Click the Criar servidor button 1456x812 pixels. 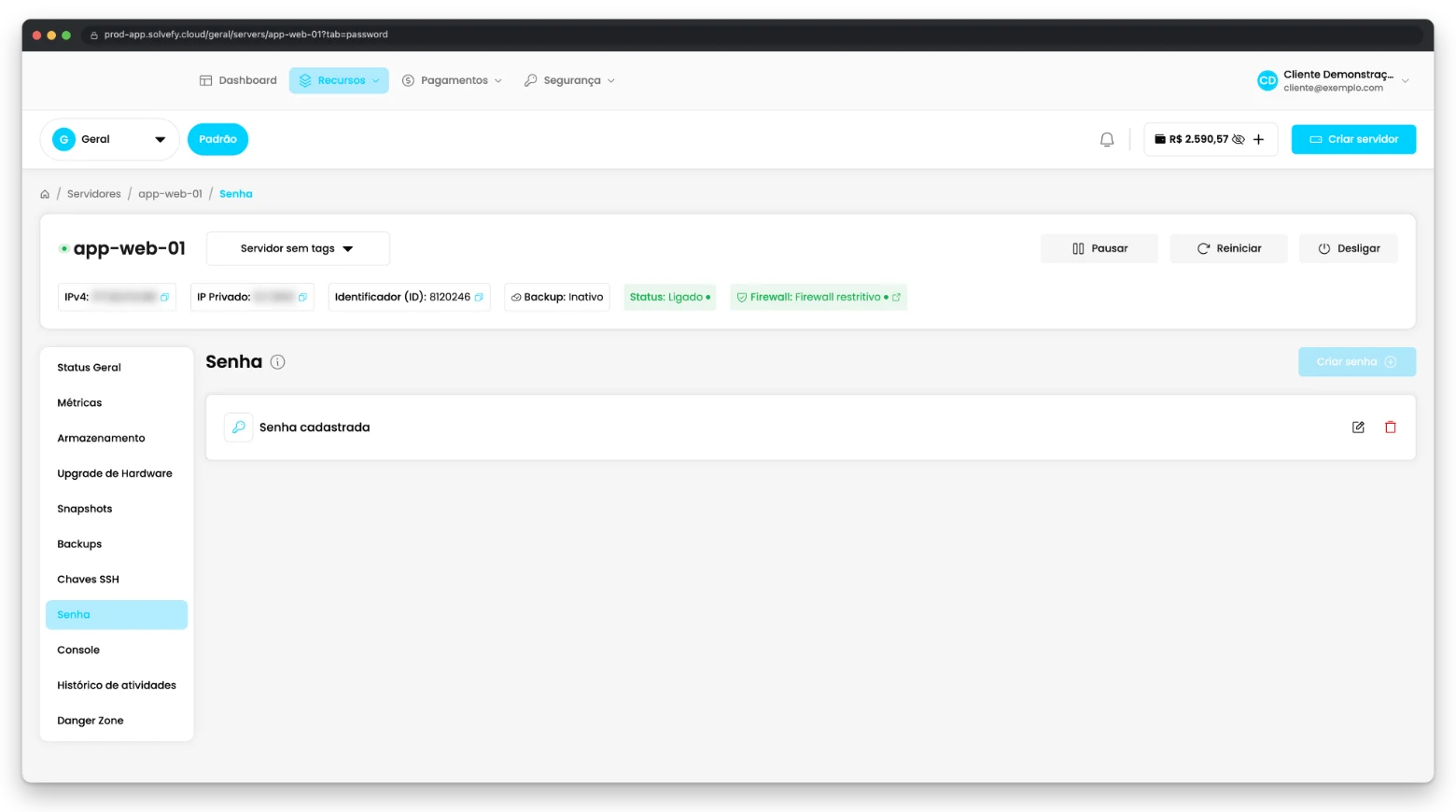(x=1353, y=139)
